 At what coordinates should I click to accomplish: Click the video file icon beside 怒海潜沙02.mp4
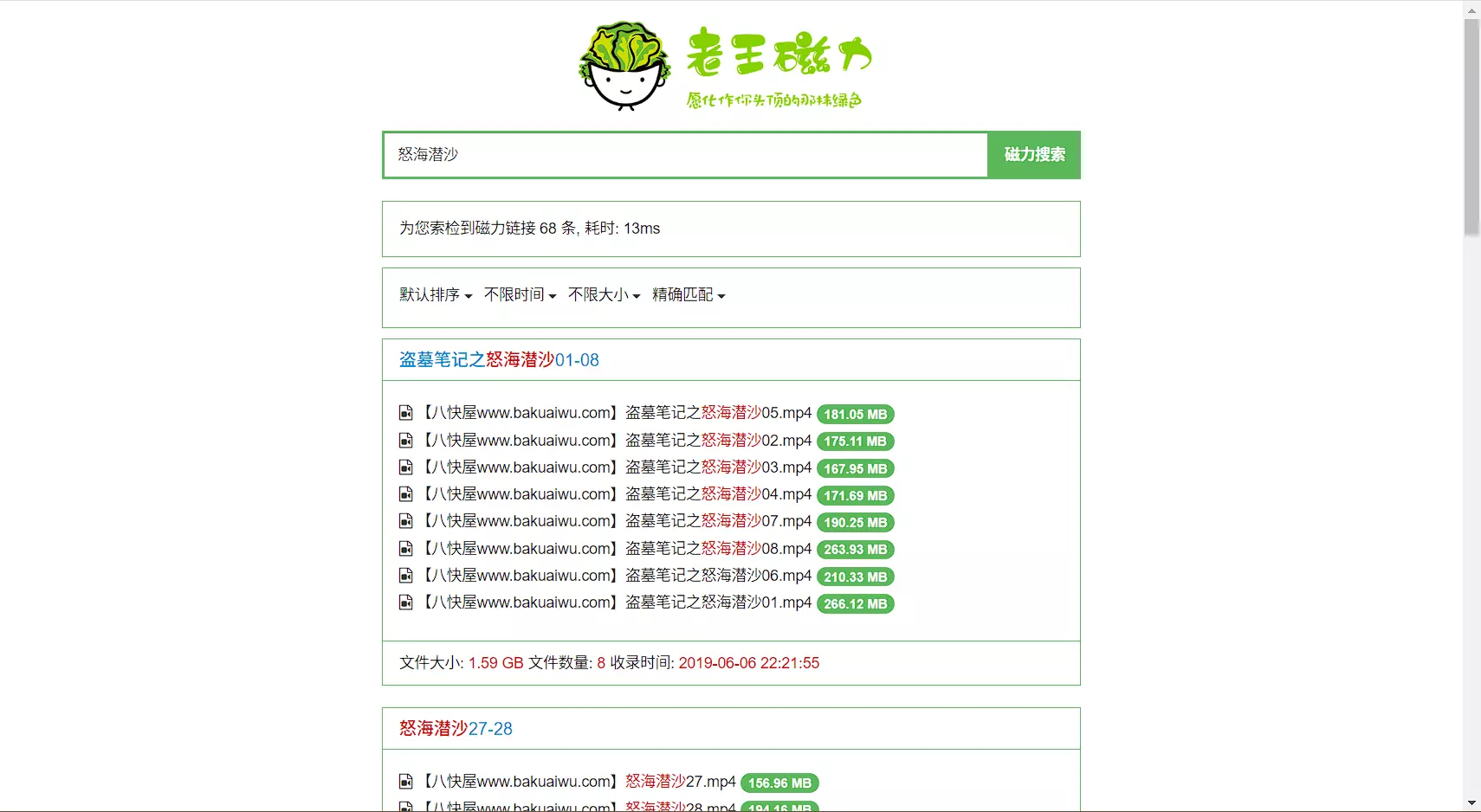pos(405,441)
